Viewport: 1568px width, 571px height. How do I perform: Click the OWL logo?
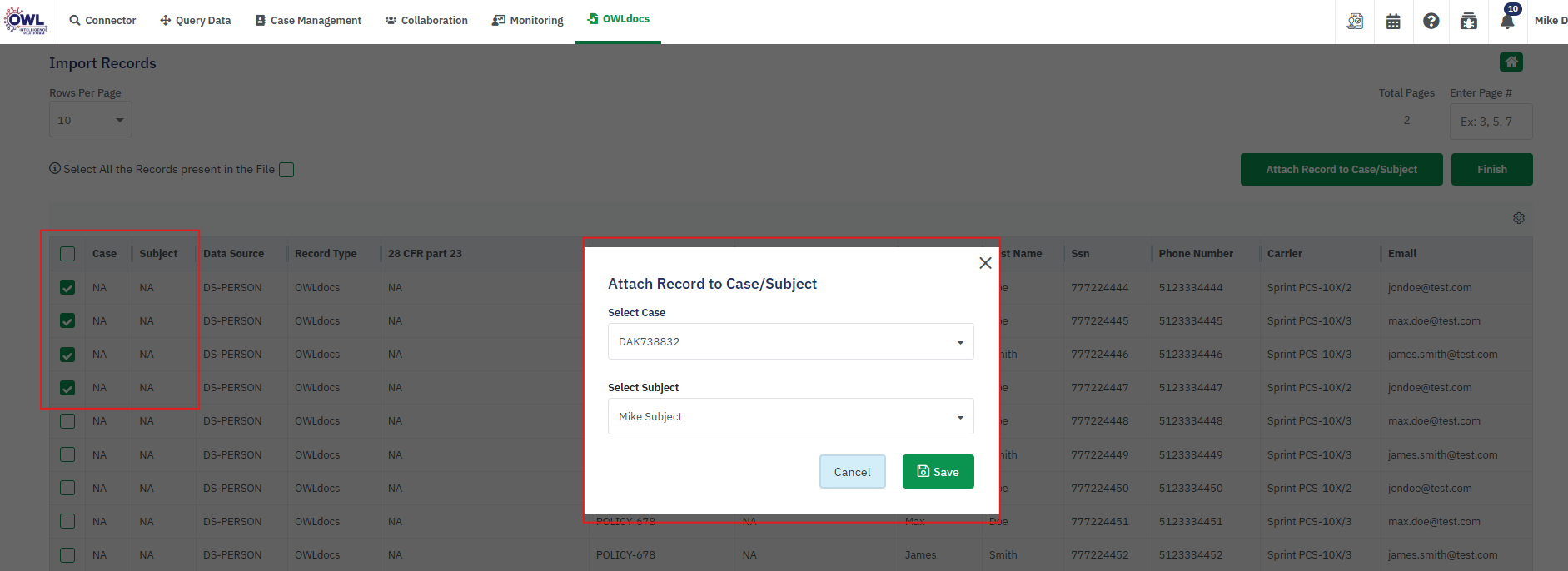[x=26, y=20]
